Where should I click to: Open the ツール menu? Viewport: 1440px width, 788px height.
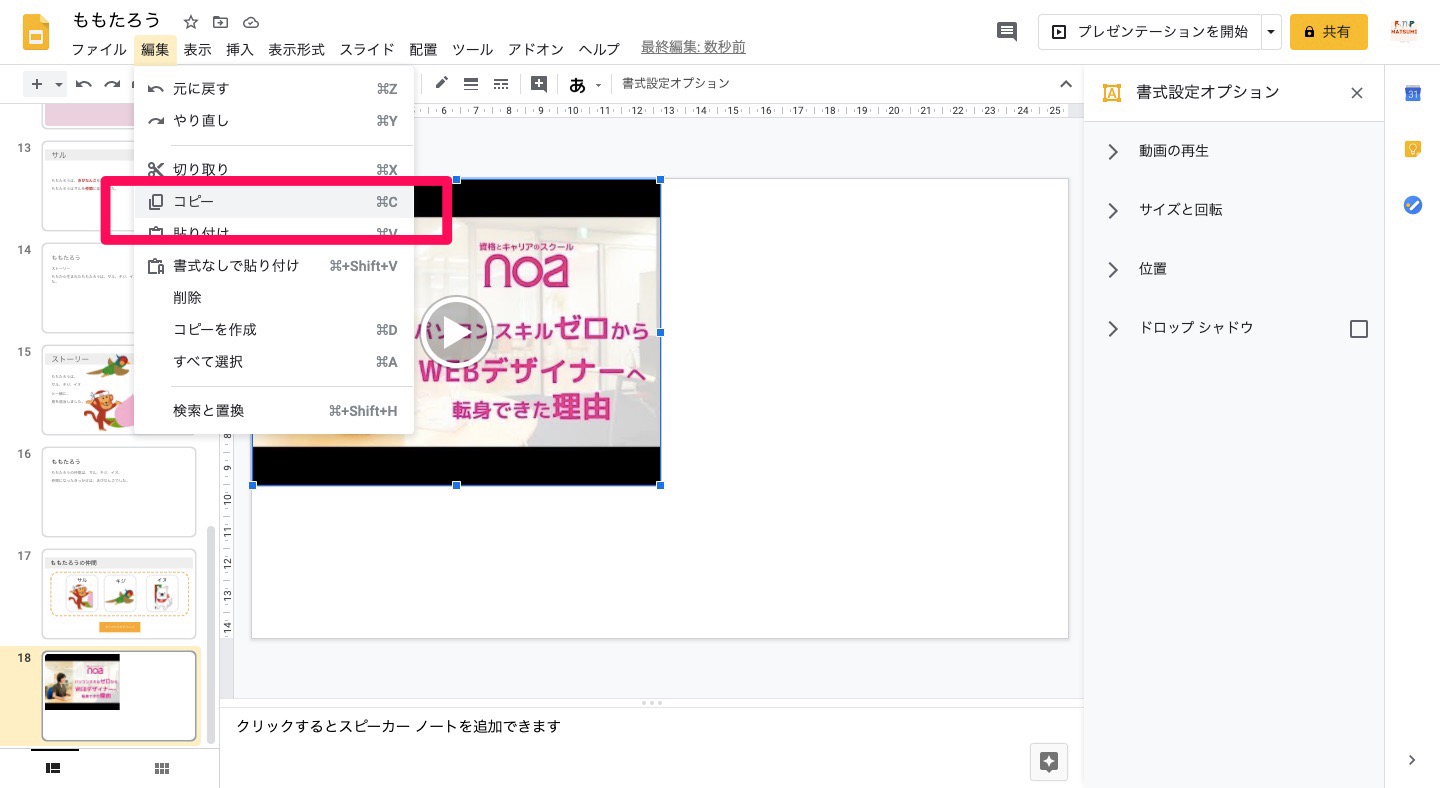click(x=472, y=49)
